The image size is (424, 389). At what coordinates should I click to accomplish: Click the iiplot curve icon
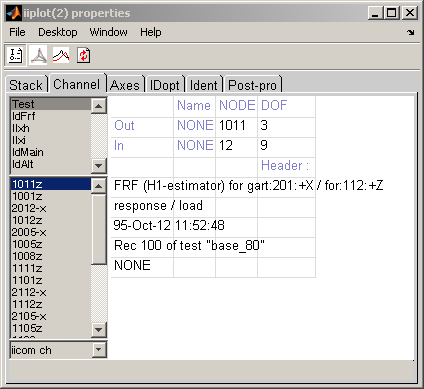tap(61, 55)
